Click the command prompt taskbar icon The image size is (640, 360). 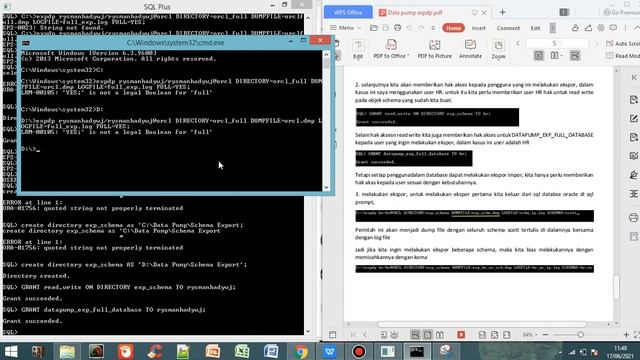(x=417, y=351)
